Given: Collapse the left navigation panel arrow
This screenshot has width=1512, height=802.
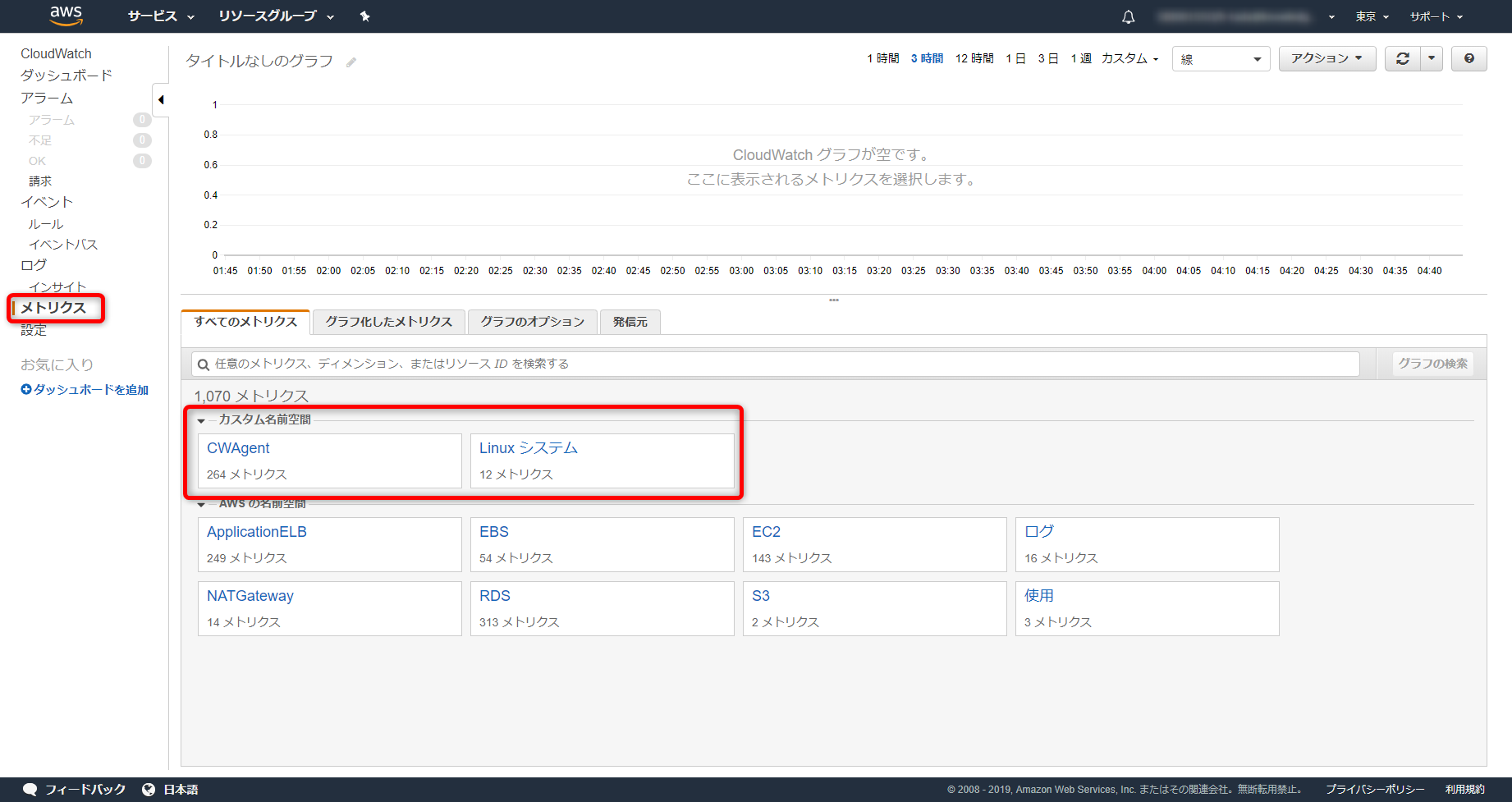Looking at the screenshot, I should [x=161, y=100].
